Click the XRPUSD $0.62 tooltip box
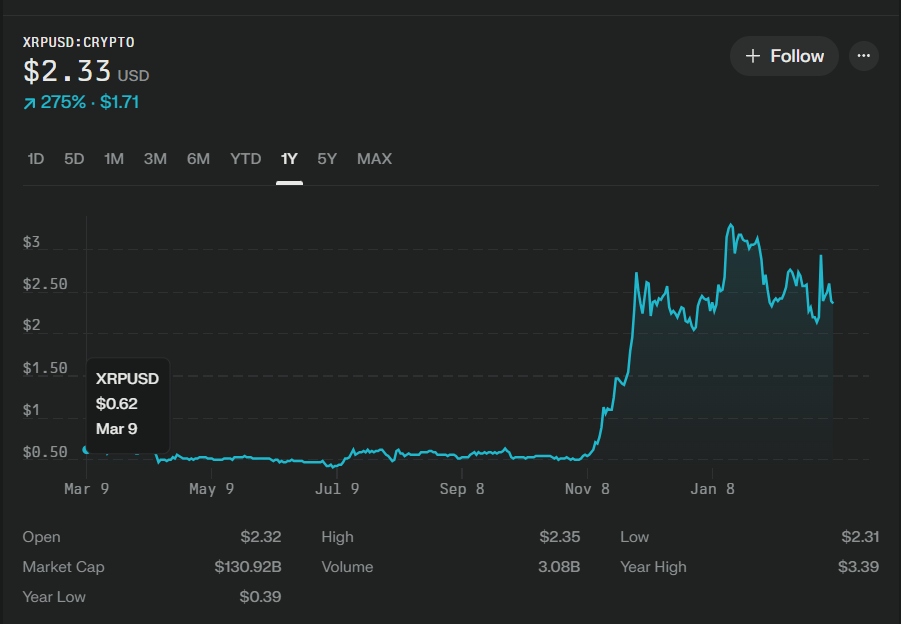Screen dimensions: 901x624 (x=127, y=404)
